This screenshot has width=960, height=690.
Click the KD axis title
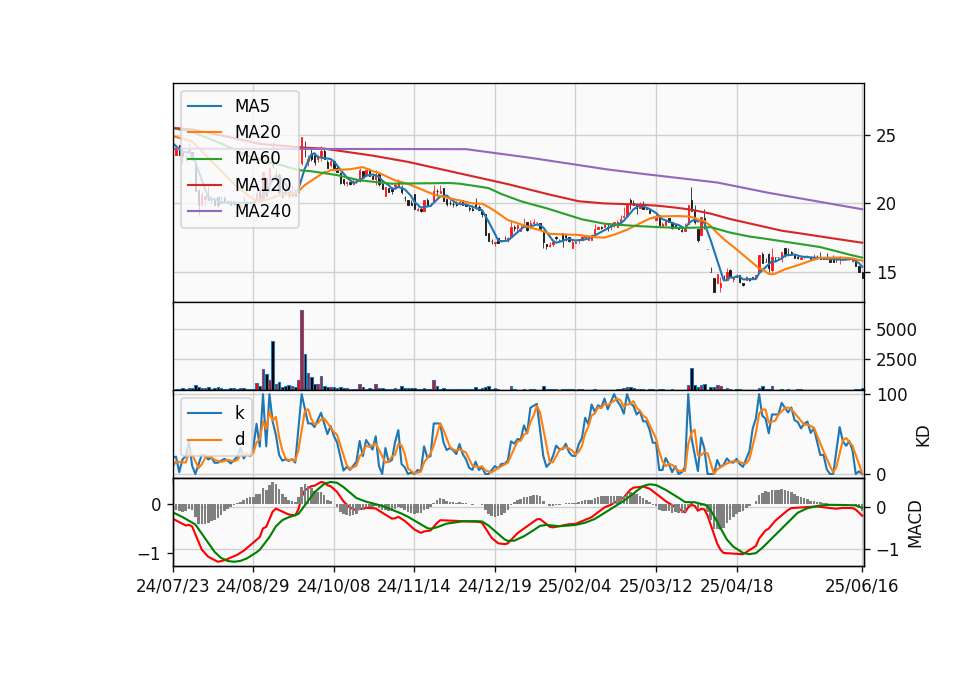923,437
